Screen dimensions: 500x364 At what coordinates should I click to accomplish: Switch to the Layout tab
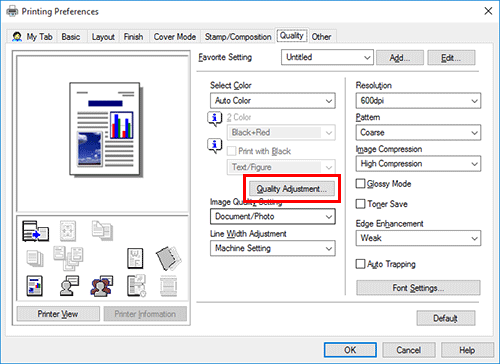(103, 37)
